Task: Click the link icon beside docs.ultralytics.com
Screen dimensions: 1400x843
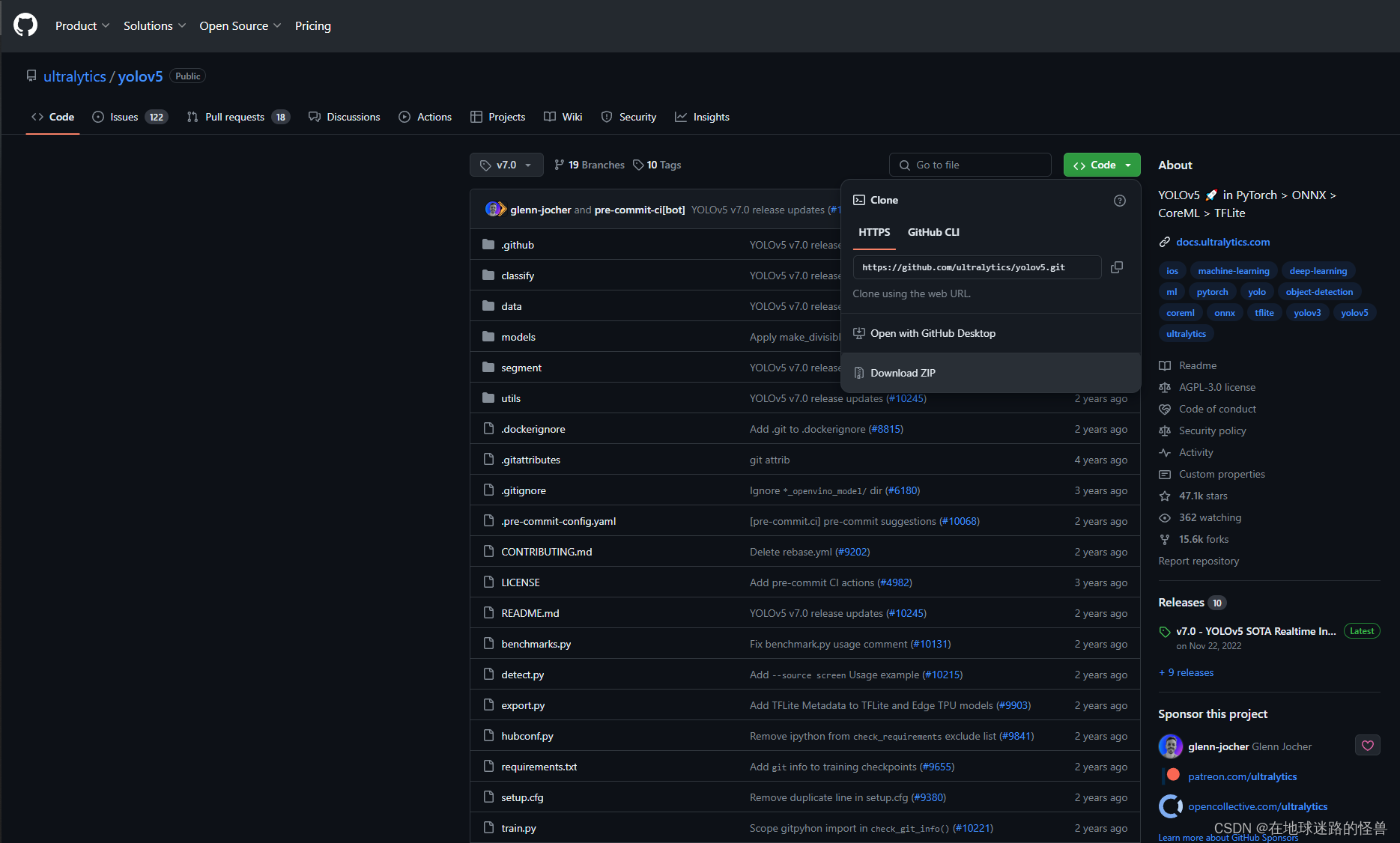Action: (1165, 242)
